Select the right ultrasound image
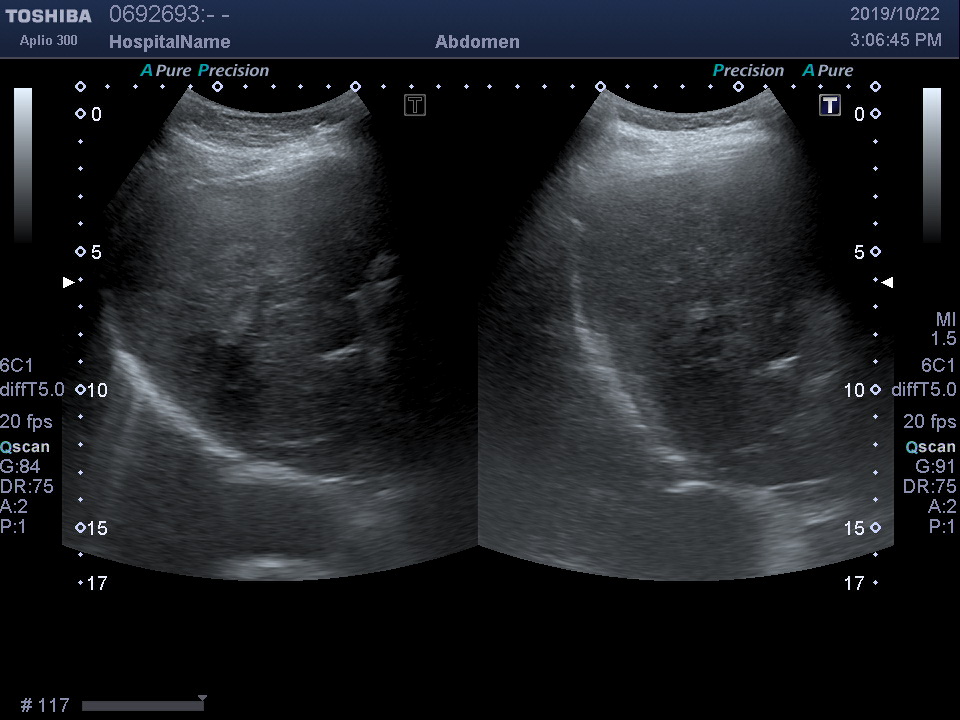This screenshot has height=720, width=960. click(x=686, y=334)
